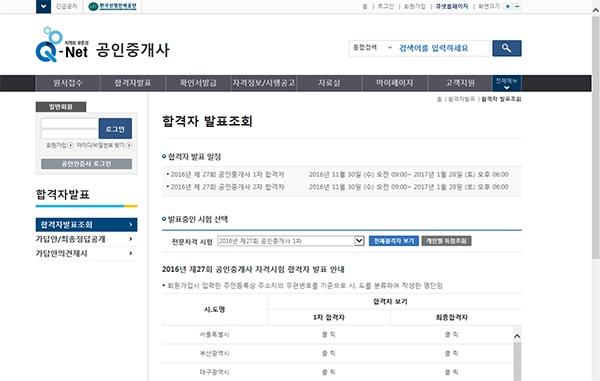The image size is (600, 381).
Task: Click 회원가입 text in the login box
Action: tap(57, 145)
